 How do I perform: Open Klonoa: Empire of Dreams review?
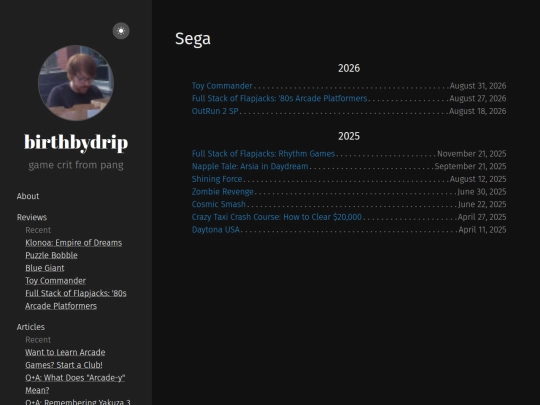point(73,243)
